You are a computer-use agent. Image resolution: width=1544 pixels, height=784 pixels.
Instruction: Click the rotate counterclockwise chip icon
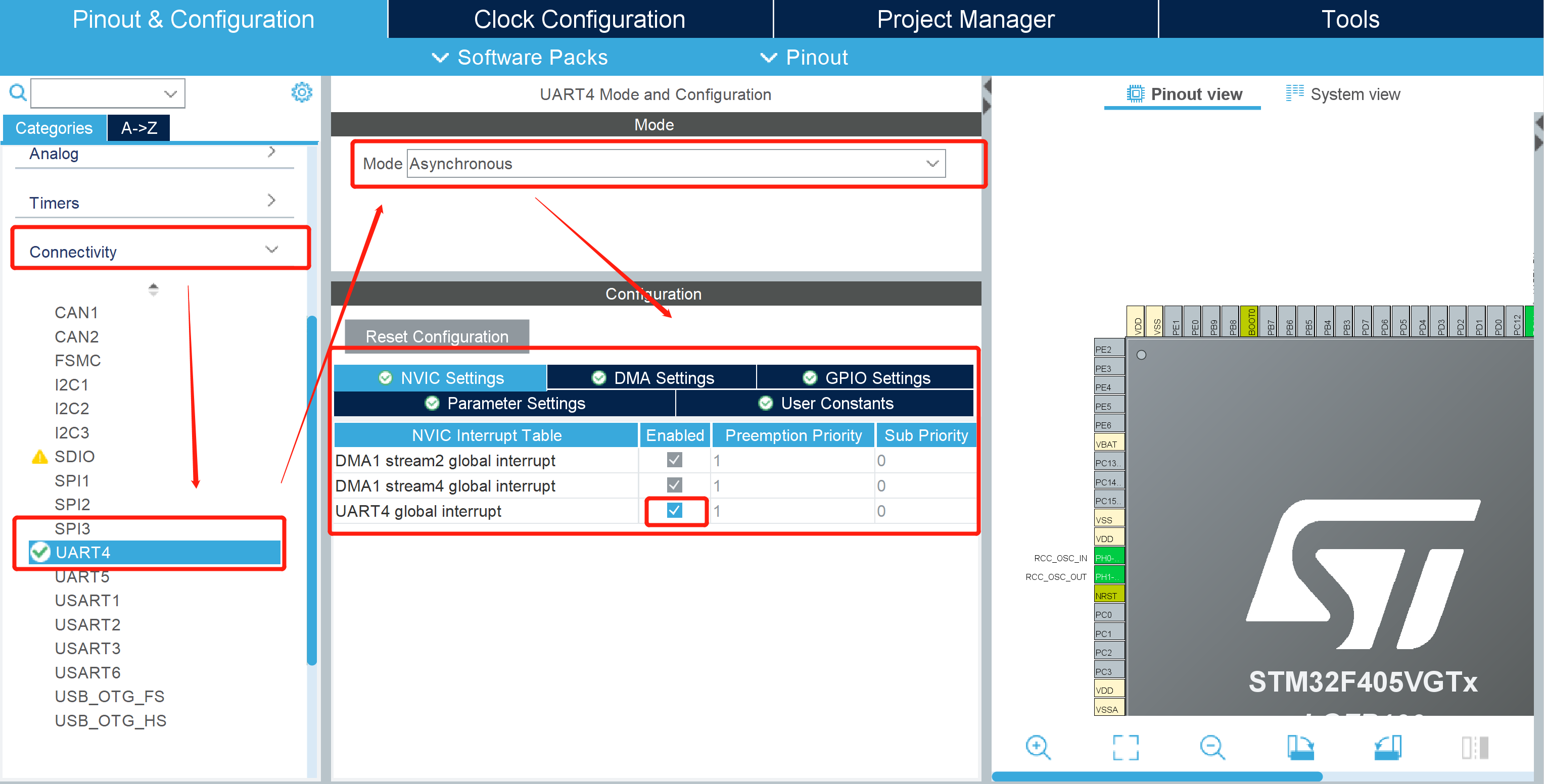coord(1387,747)
